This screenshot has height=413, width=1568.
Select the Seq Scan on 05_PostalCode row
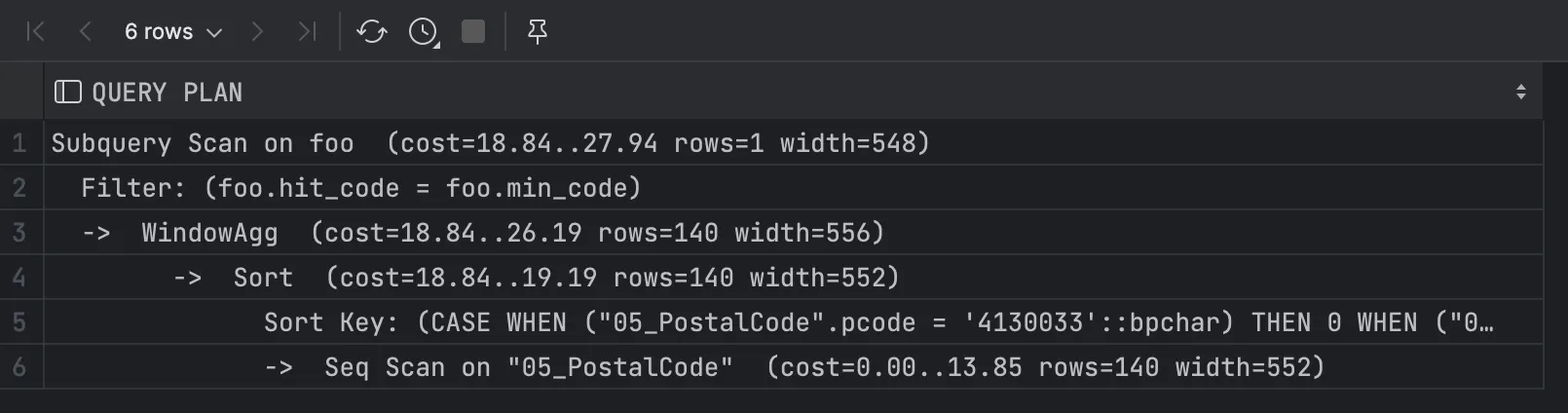(x=794, y=367)
